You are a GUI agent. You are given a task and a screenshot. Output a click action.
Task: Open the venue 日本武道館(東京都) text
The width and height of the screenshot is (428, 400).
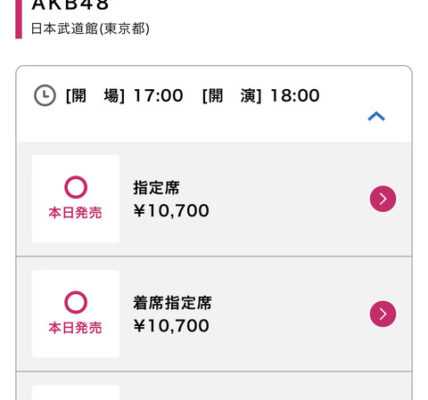tap(90, 29)
